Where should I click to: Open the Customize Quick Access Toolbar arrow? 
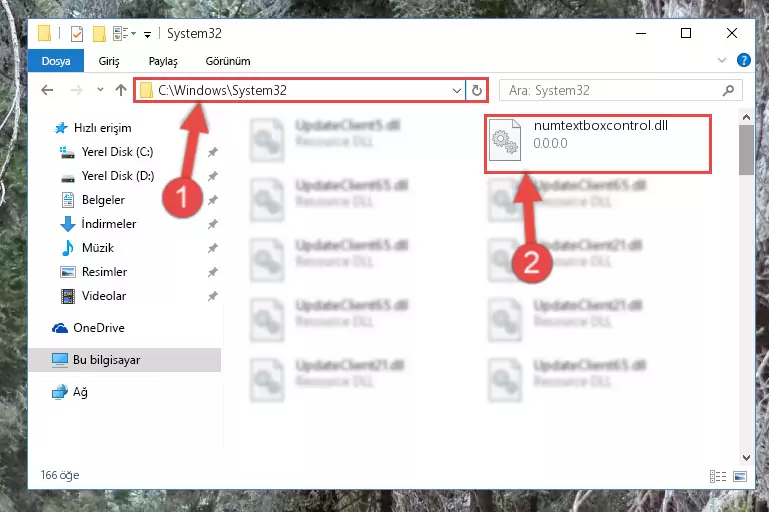[x=147, y=34]
